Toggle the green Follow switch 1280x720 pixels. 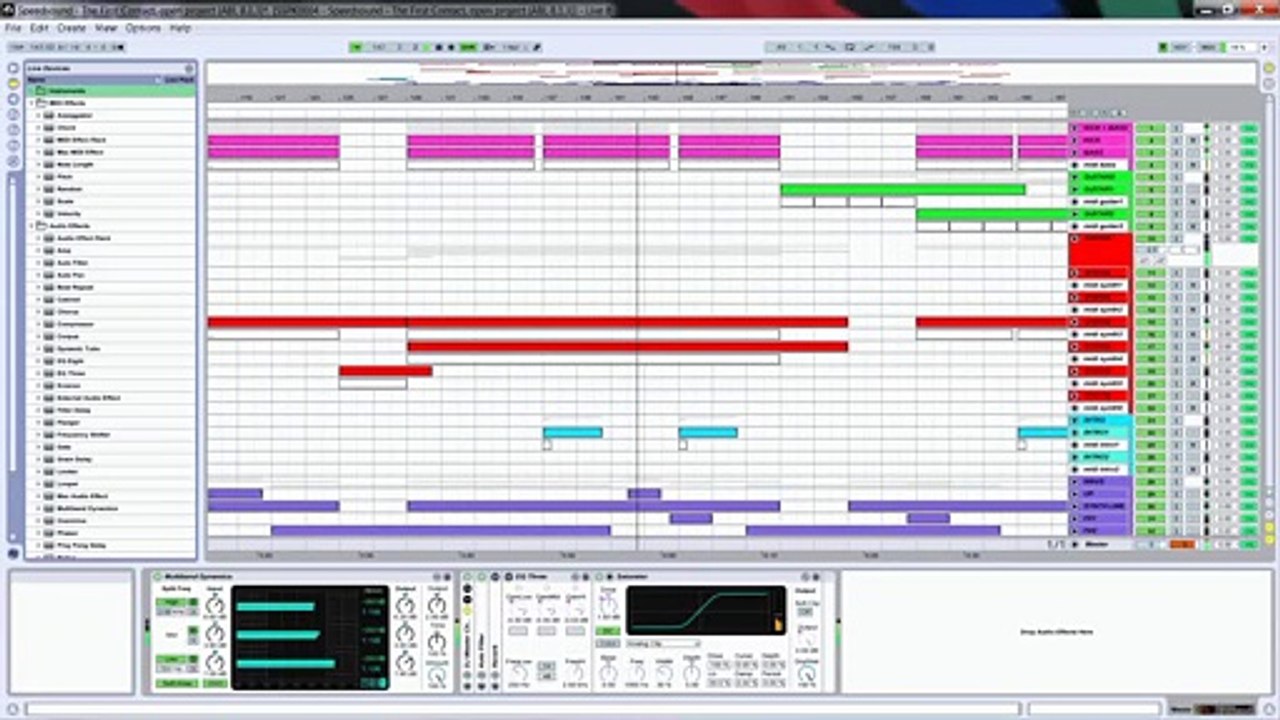[x=356, y=47]
